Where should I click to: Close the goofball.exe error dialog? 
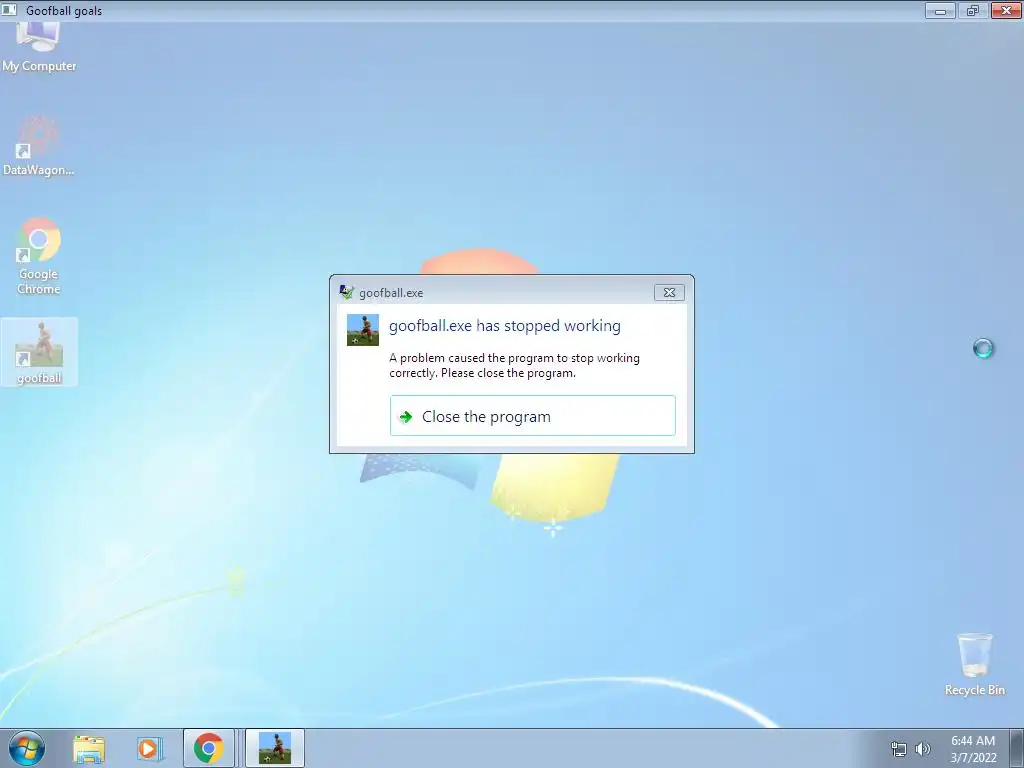pyautogui.click(x=669, y=293)
